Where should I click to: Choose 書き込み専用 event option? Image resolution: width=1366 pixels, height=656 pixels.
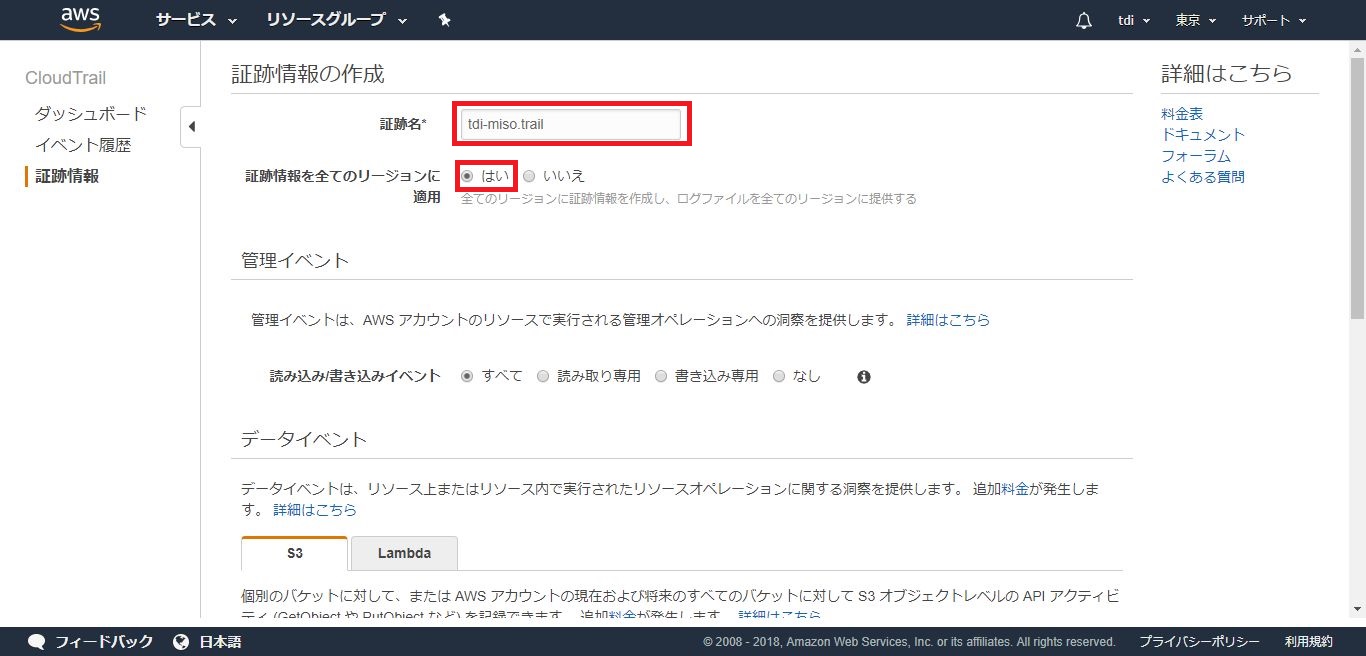tap(661, 377)
